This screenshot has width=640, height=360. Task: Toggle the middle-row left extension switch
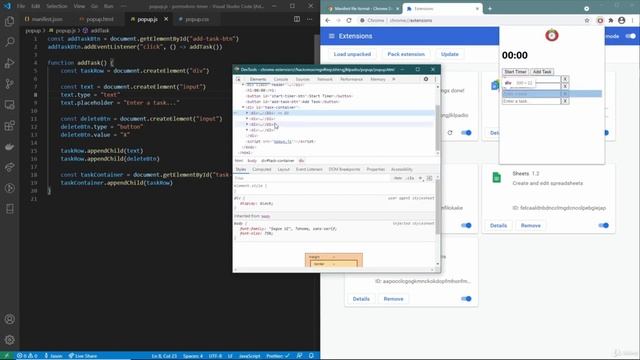pos(466,225)
